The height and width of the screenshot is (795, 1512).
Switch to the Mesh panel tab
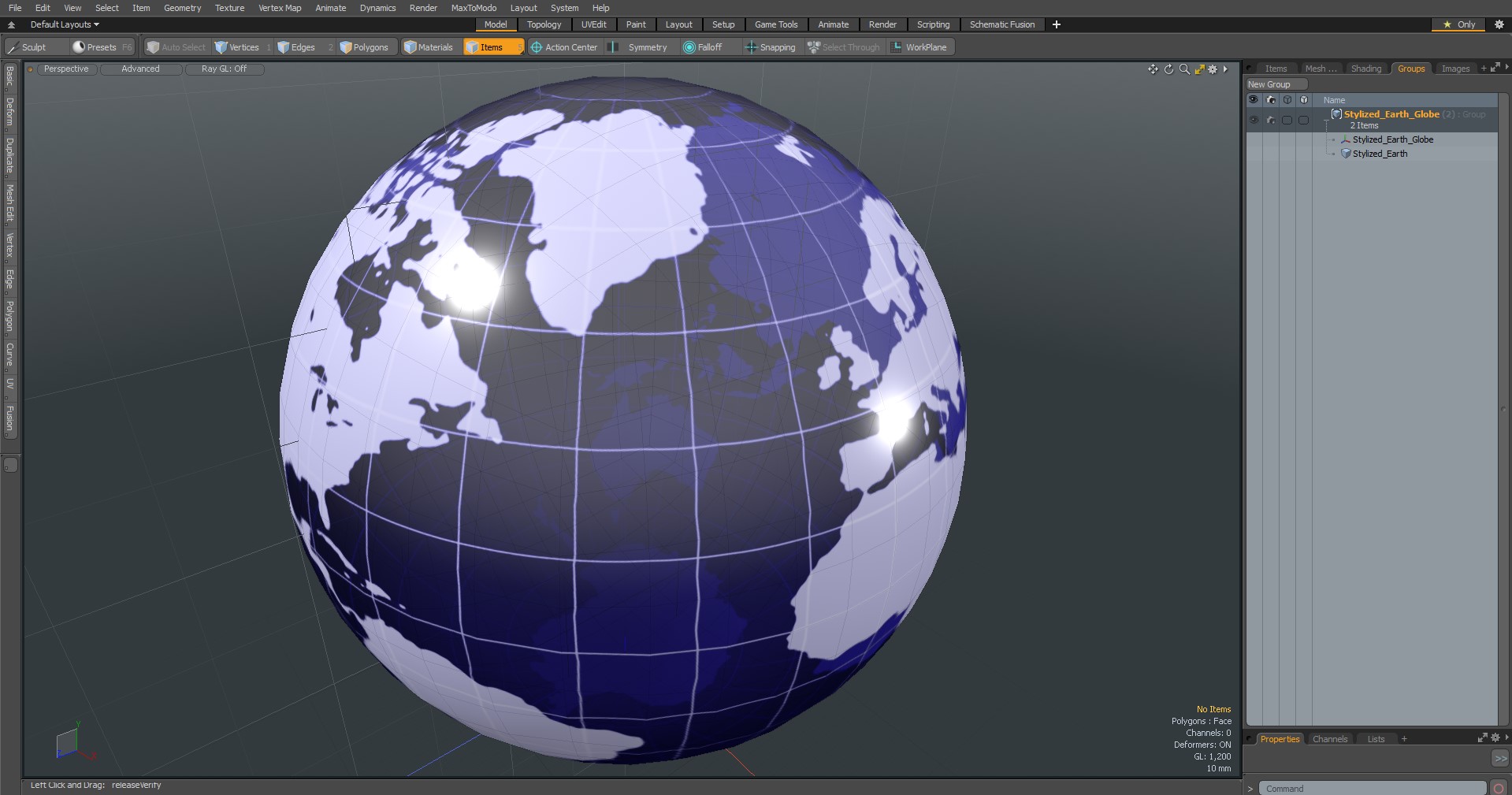[1321, 69]
